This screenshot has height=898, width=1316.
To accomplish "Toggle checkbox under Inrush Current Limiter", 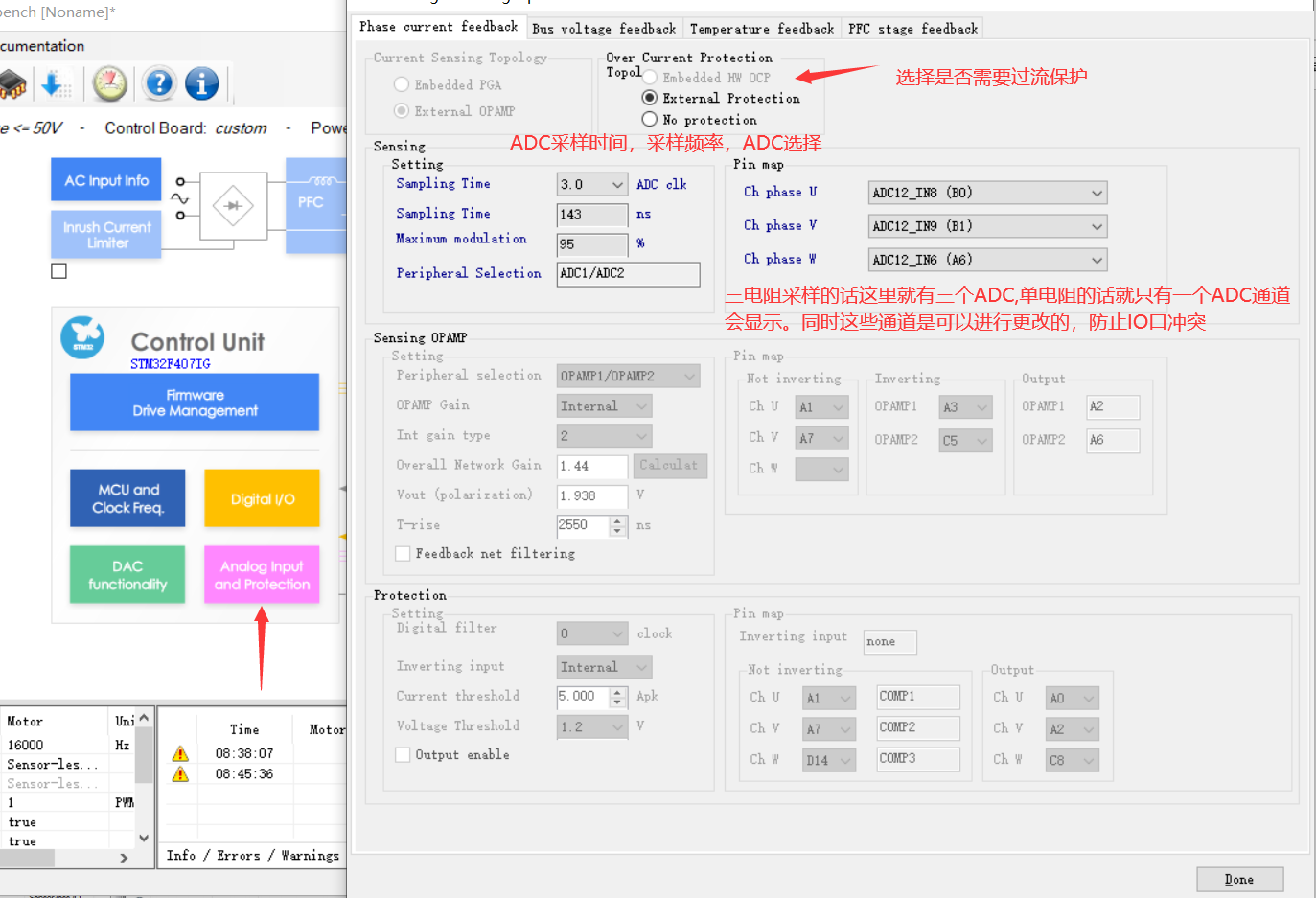I will point(59,271).
